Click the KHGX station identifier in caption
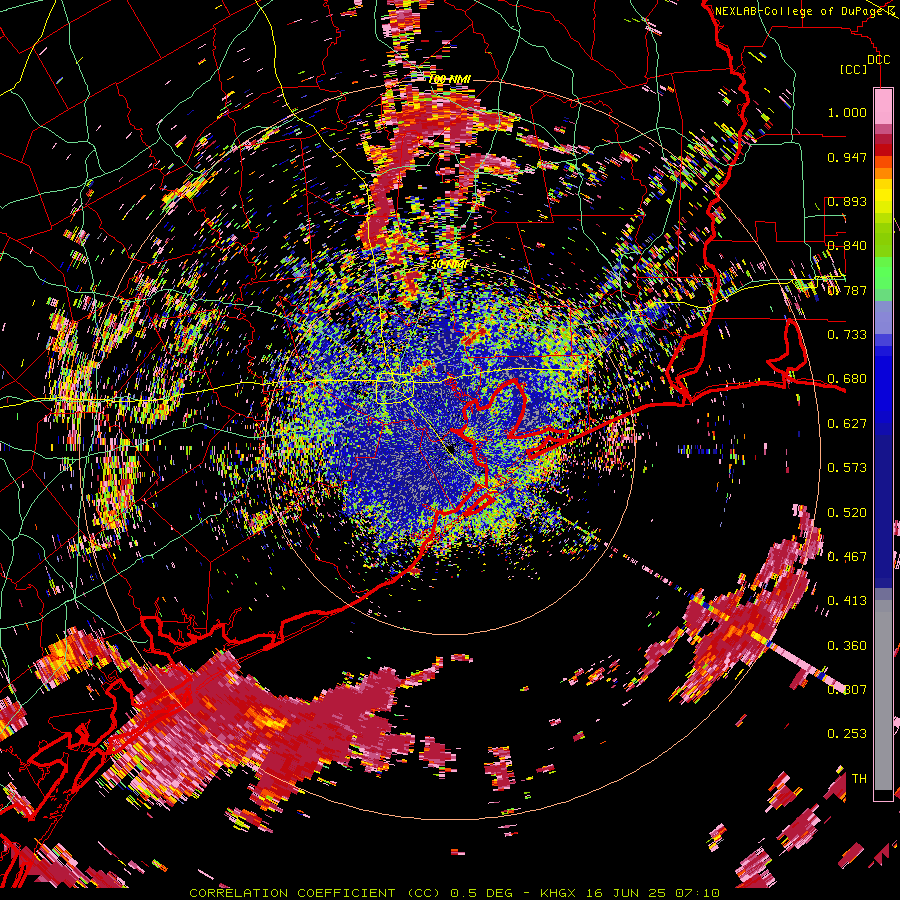The height and width of the screenshot is (900, 900). pos(557,893)
